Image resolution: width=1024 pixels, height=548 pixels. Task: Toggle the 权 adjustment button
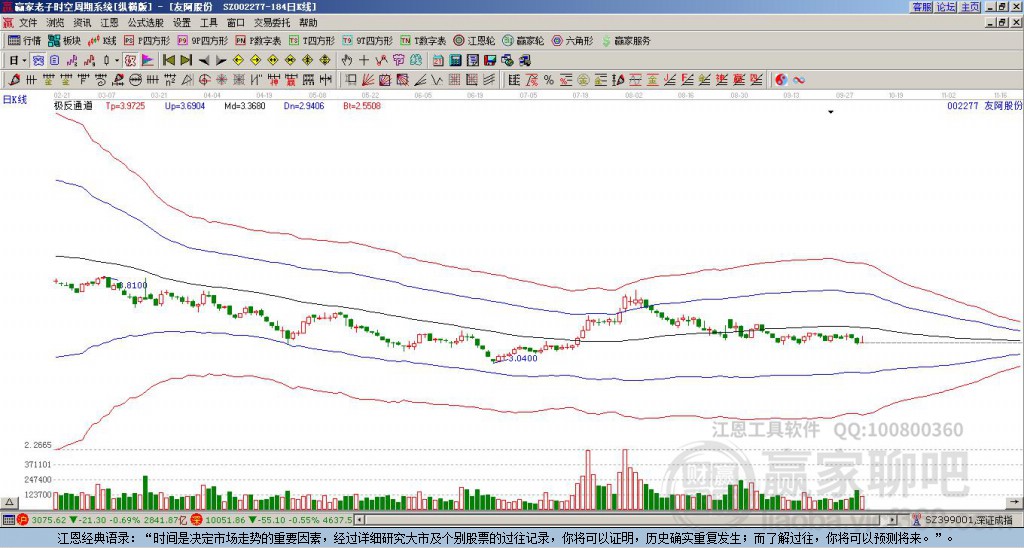[130, 60]
